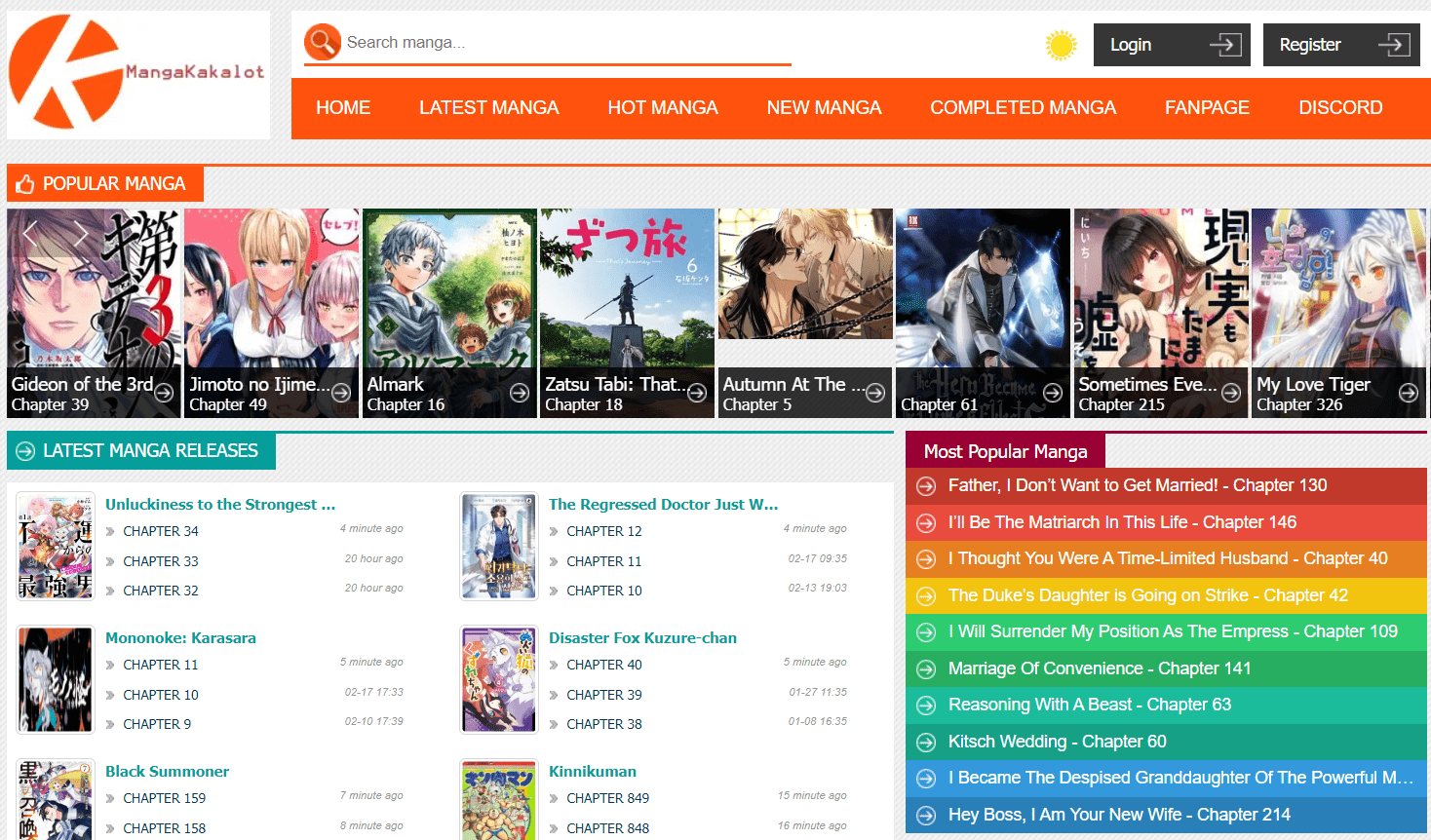The image size is (1431, 840).
Task: Toggle the sun light/dark mode icon
Action: pyautogui.click(x=1061, y=45)
